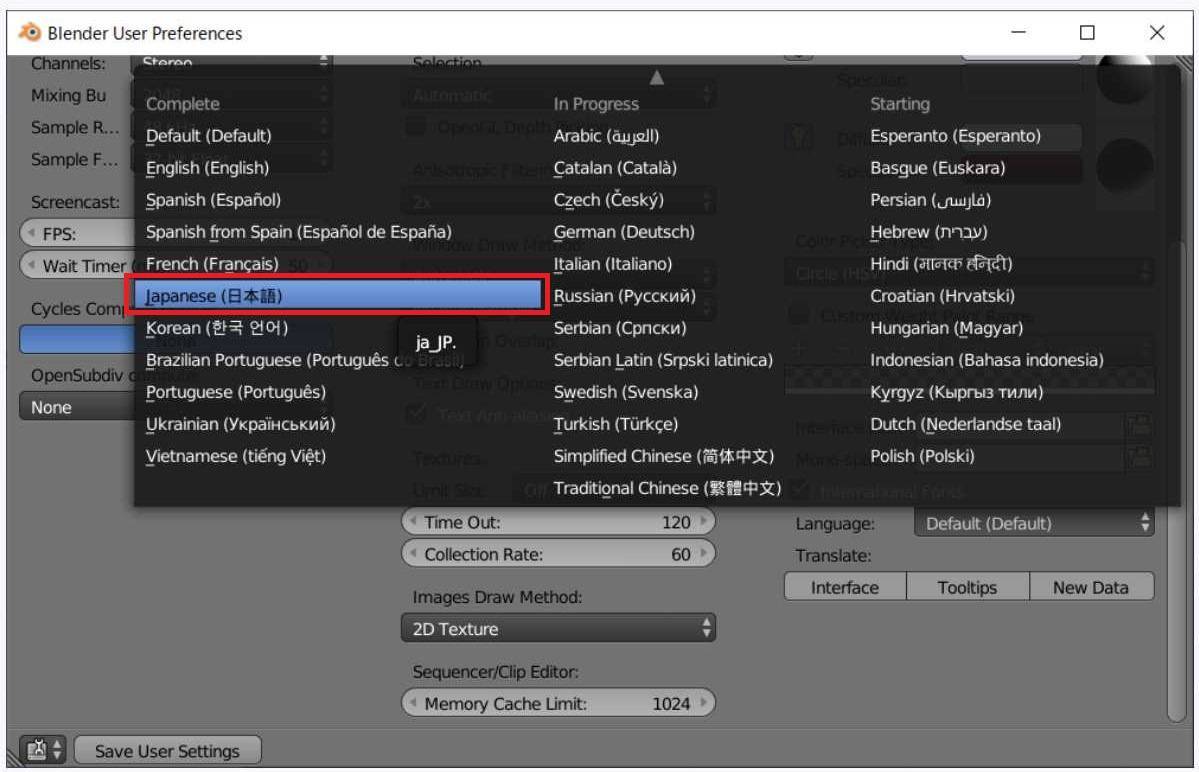Click the Blender logo in title bar
Viewport: 1199px width, 772px height.
click(29, 32)
